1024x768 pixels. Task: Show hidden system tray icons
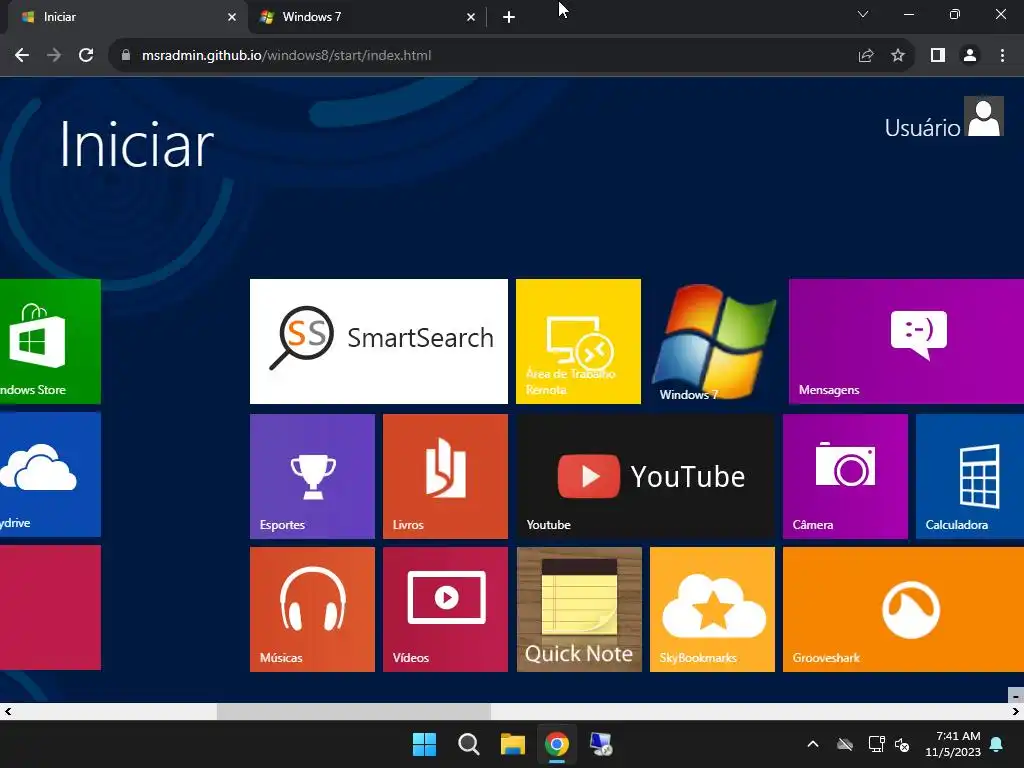coord(812,744)
